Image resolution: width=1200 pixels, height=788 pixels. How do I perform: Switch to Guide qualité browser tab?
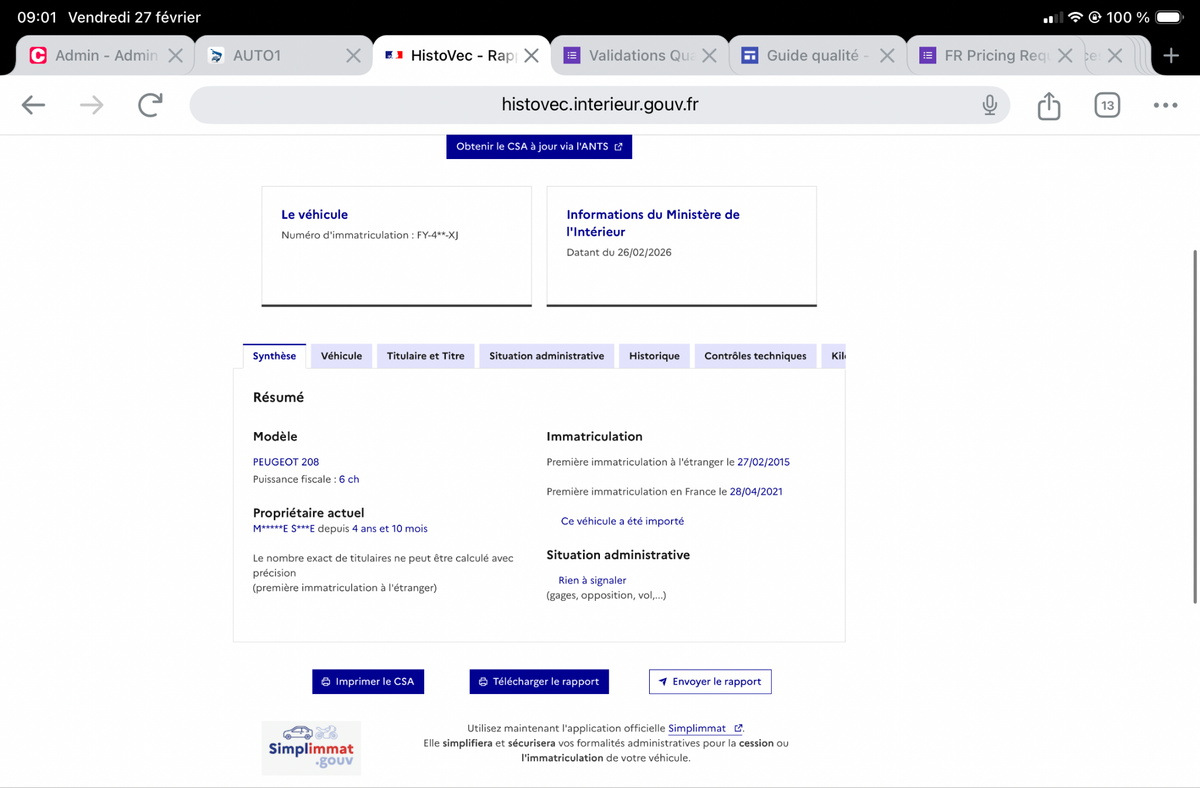click(x=806, y=56)
